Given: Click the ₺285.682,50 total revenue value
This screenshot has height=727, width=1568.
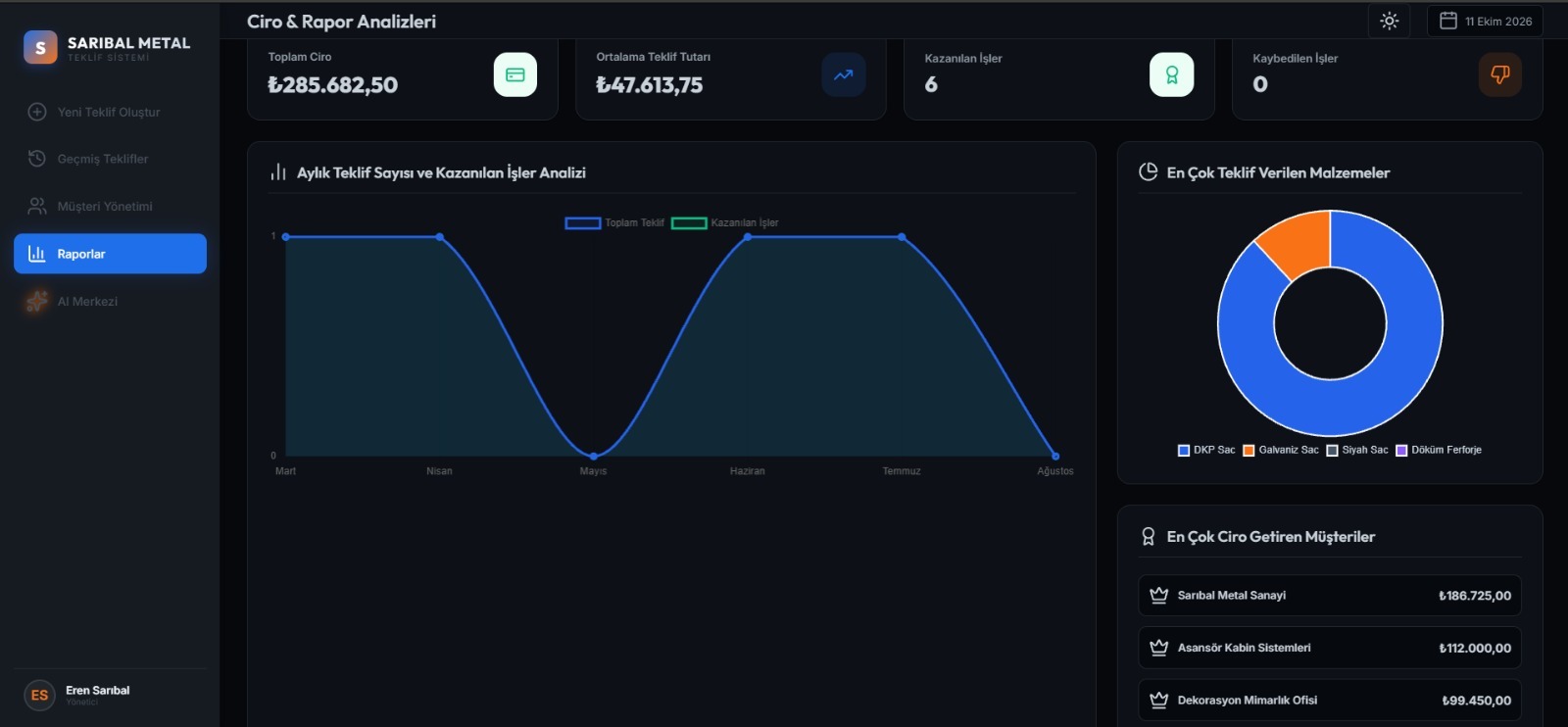Looking at the screenshot, I should (x=333, y=85).
